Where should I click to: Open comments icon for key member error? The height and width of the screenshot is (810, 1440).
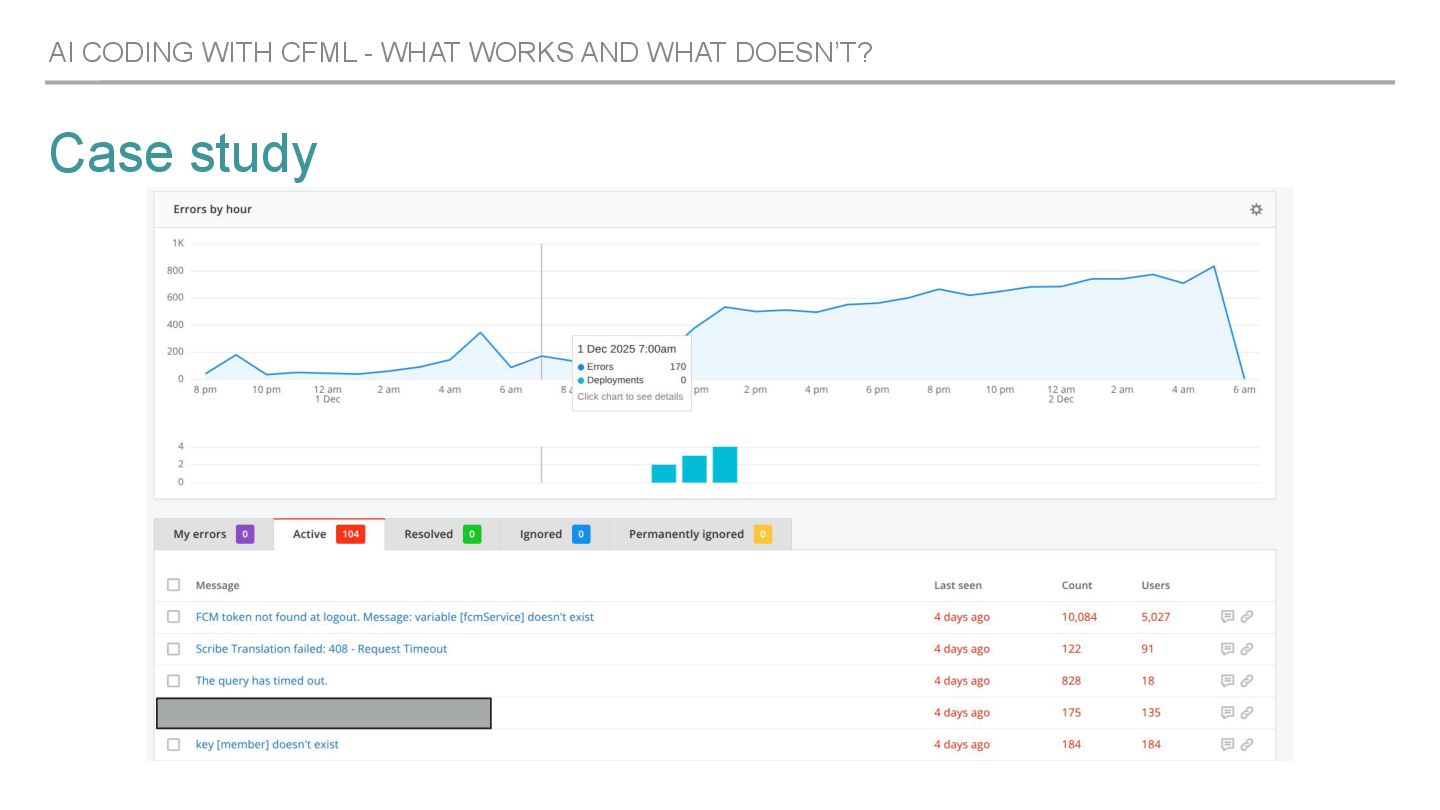click(x=1228, y=745)
